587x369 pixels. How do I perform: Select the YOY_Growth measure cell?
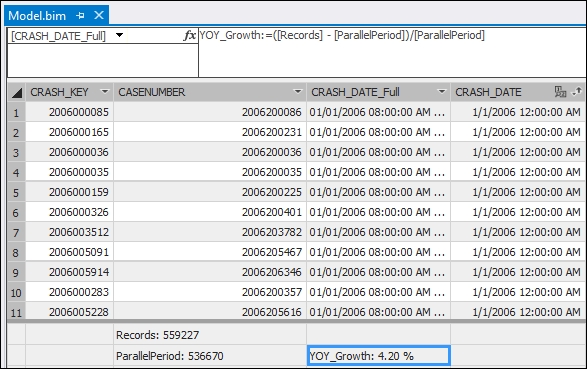[x=378, y=356]
